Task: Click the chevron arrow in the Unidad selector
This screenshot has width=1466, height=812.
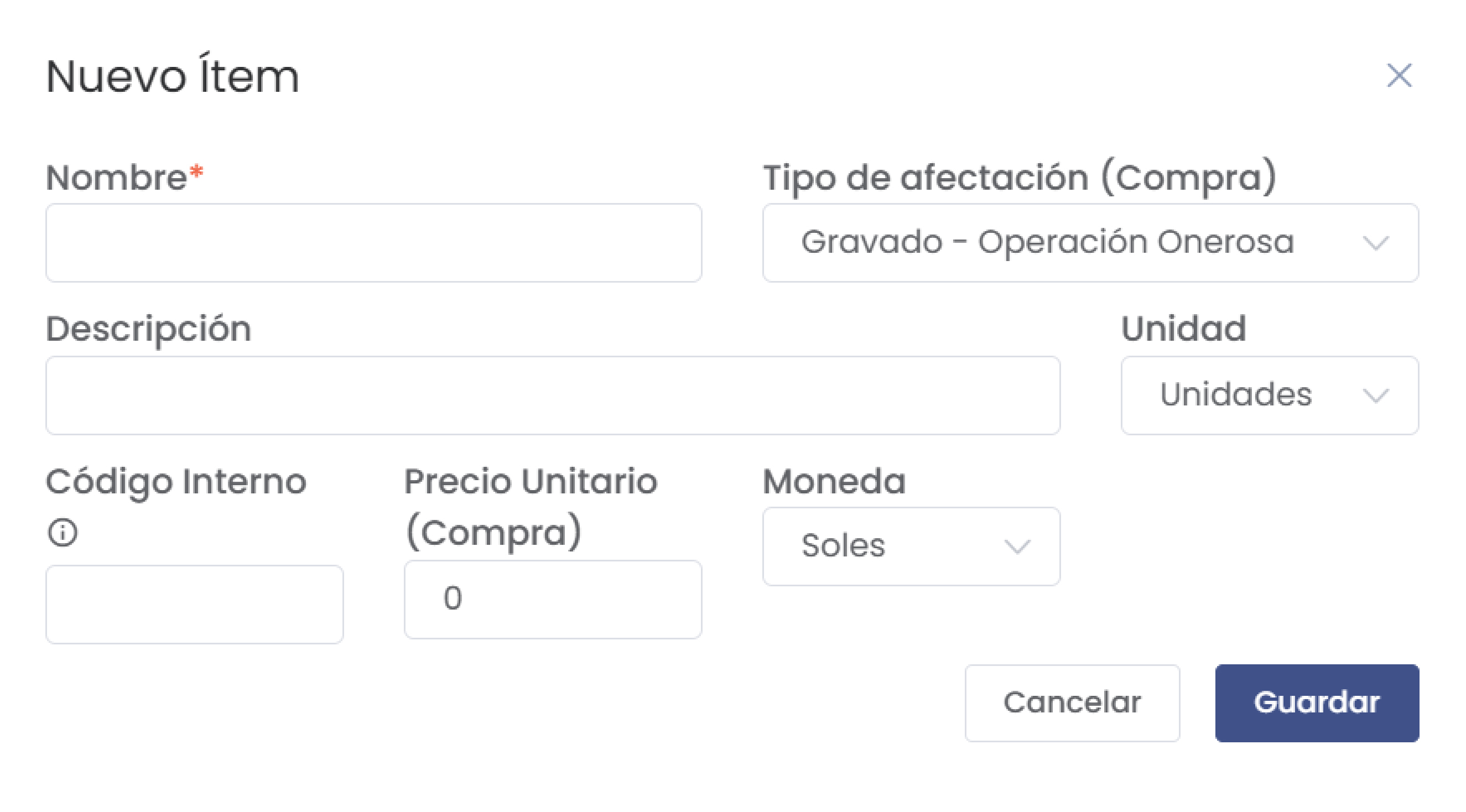Action: [x=1375, y=395]
